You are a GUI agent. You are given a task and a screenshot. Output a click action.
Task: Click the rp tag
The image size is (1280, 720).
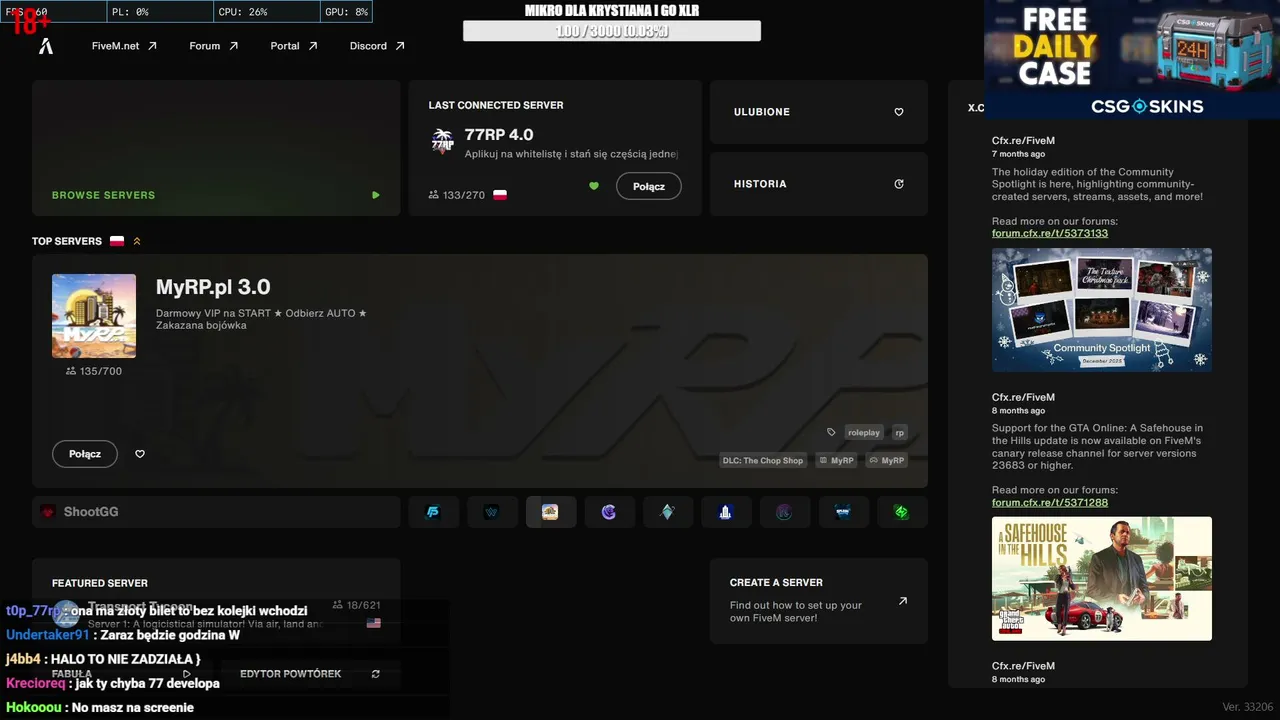pos(899,433)
